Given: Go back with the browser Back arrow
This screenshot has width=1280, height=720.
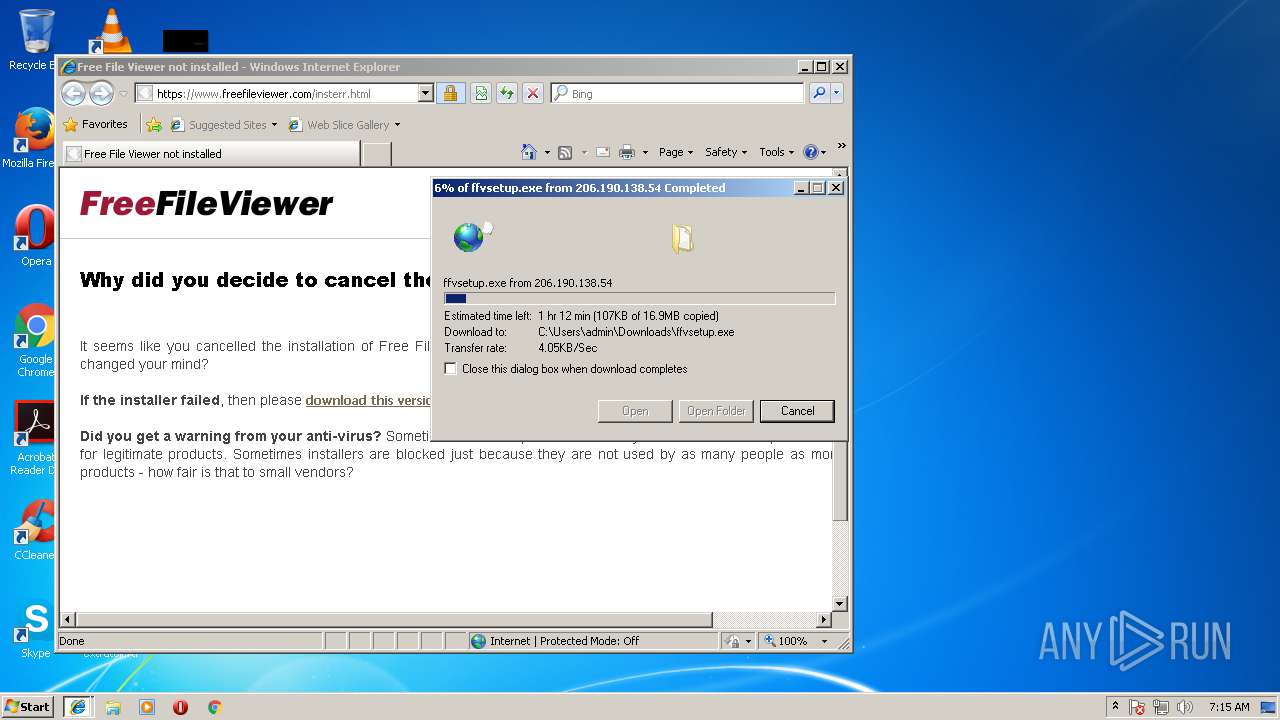Looking at the screenshot, I should pyautogui.click(x=73, y=93).
